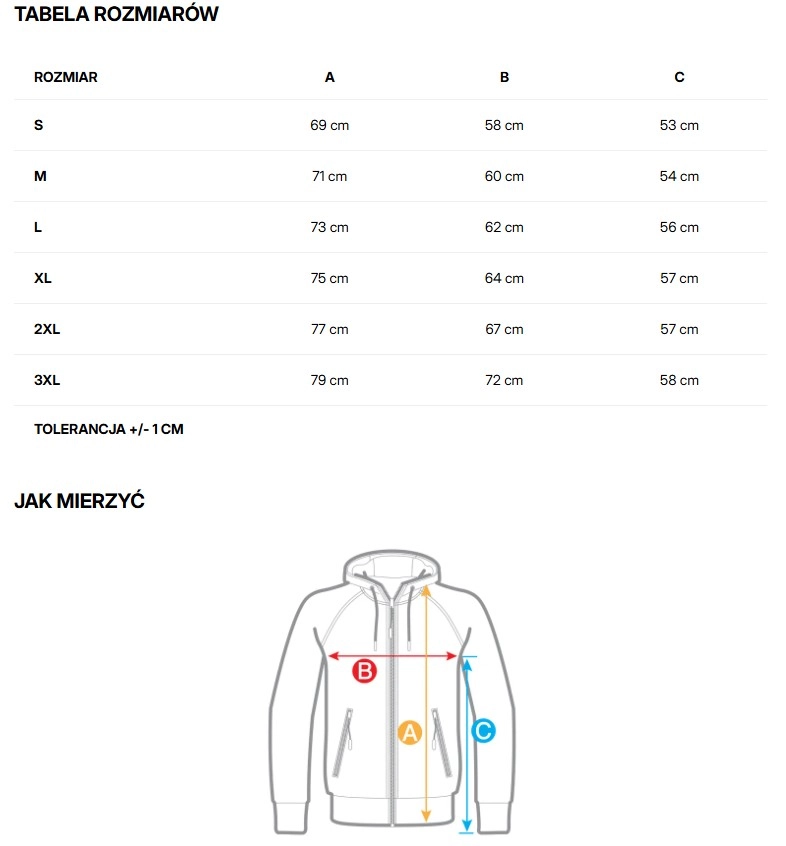
Task: Select the ROZMIAR column header
Action: 66,77
